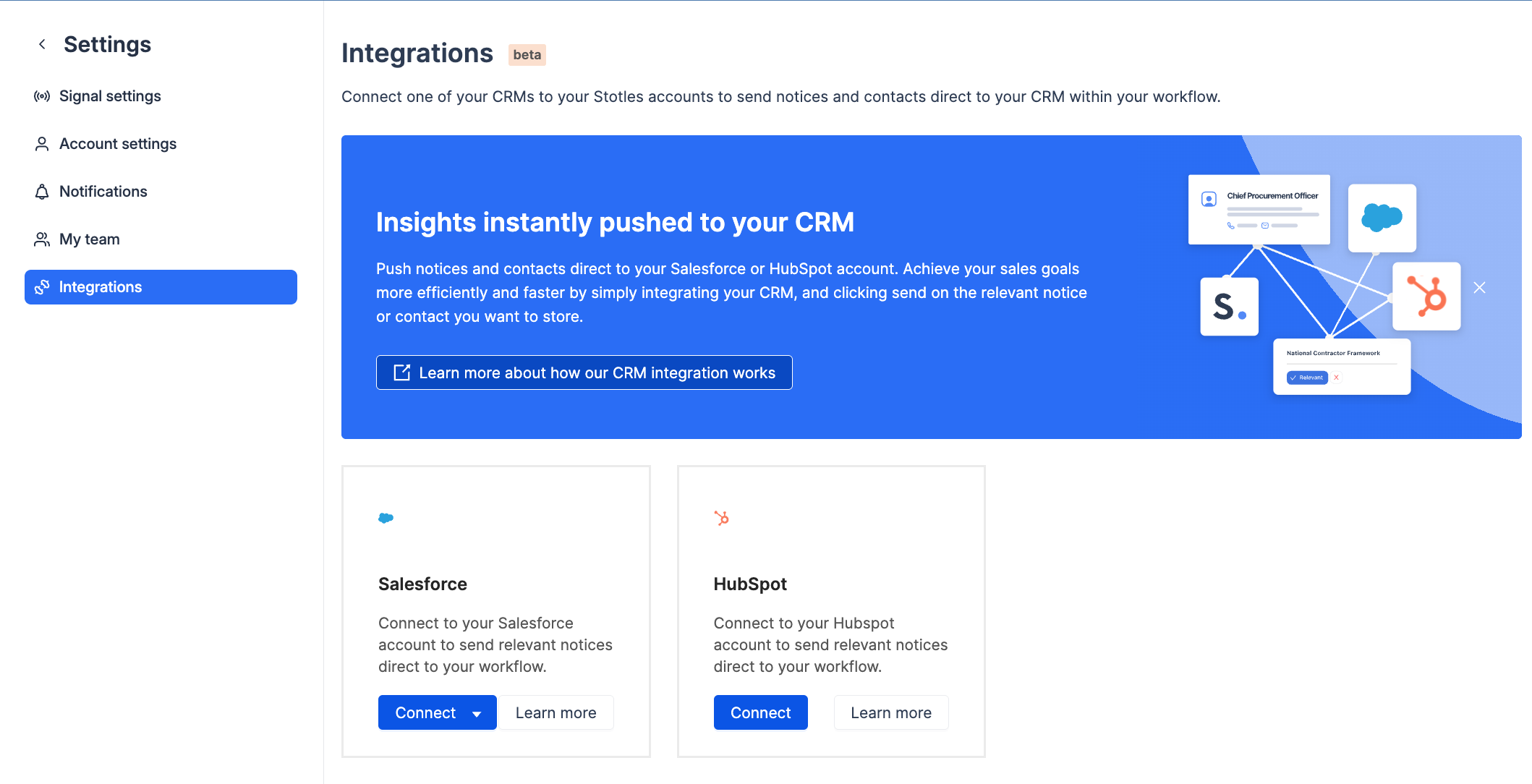The height and width of the screenshot is (784, 1532).
Task: Click the Chief Procurement Officer illustration card
Action: point(1259,210)
